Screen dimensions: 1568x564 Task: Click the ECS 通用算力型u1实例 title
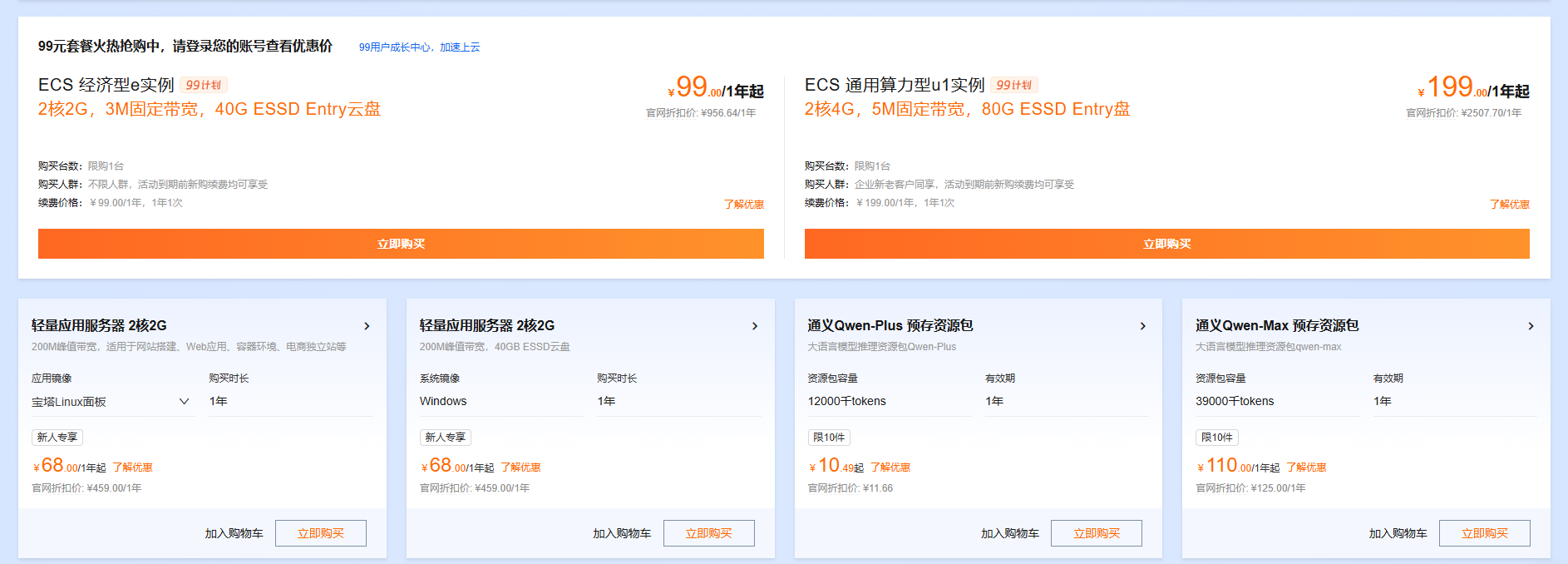tap(895, 85)
